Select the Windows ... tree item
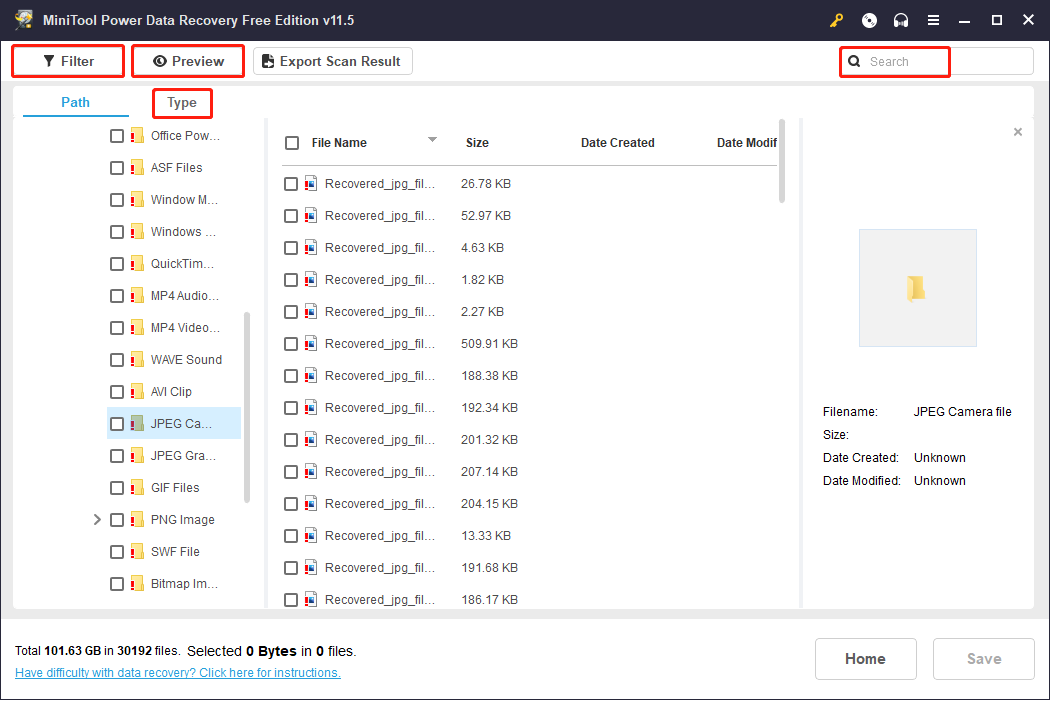 183,232
